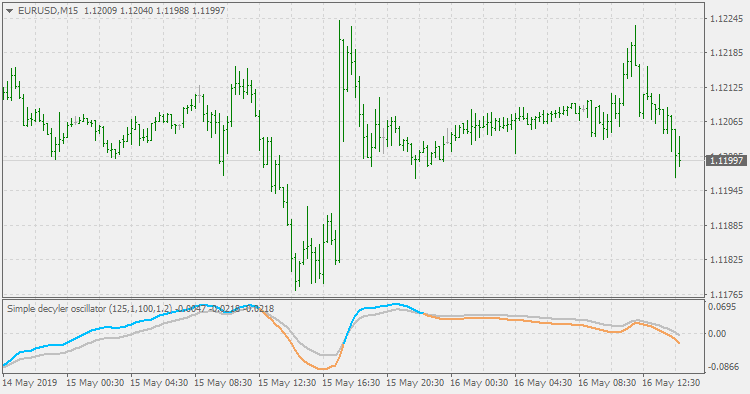This screenshot has height=394, width=750.
Task: Click the 1.12125 price scale value
Action: (x=727, y=88)
